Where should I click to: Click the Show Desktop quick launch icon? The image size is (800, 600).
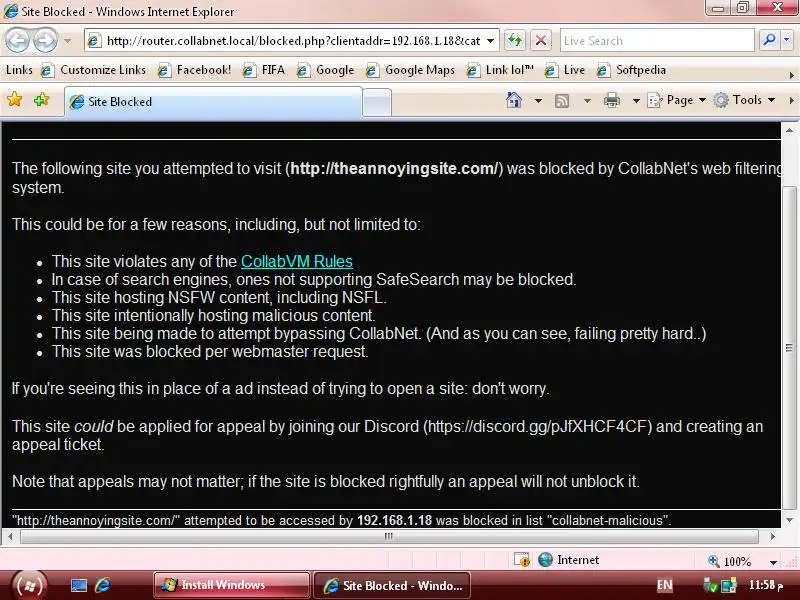(79, 585)
